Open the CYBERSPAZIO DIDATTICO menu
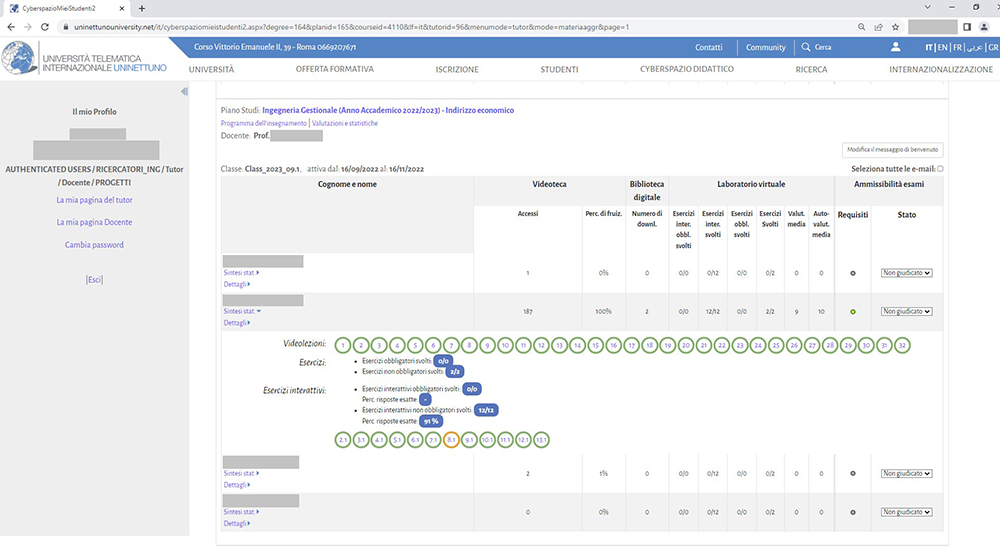Screen dimensions: 1000x547 pyautogui.click(x=686, y=69)
